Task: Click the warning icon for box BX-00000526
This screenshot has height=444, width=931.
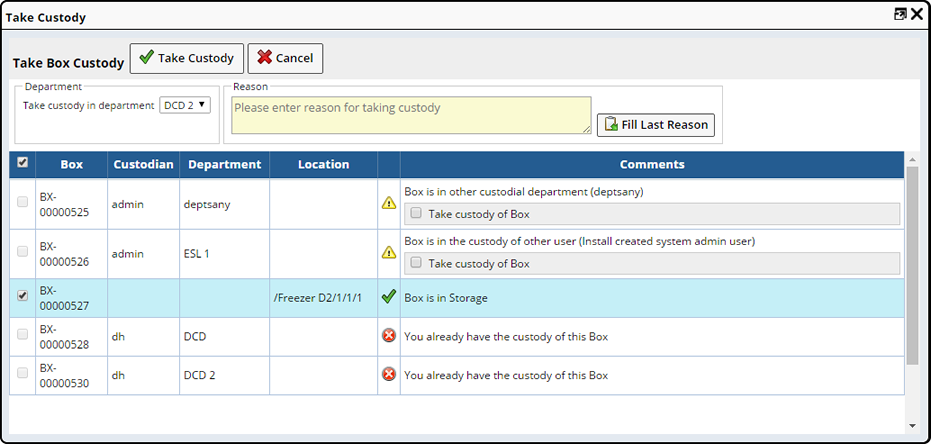Action: pyautogui.click(x=388, y=253)
